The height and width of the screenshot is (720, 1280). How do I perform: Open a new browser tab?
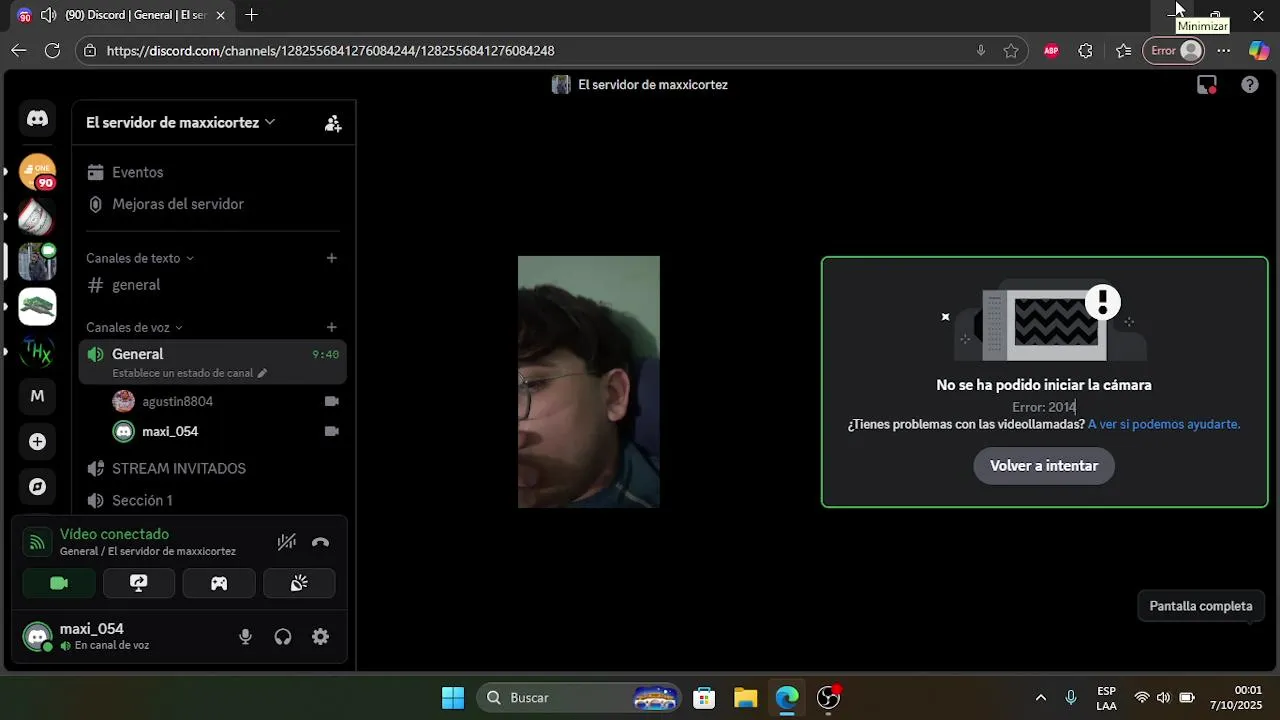click(251, 15)
